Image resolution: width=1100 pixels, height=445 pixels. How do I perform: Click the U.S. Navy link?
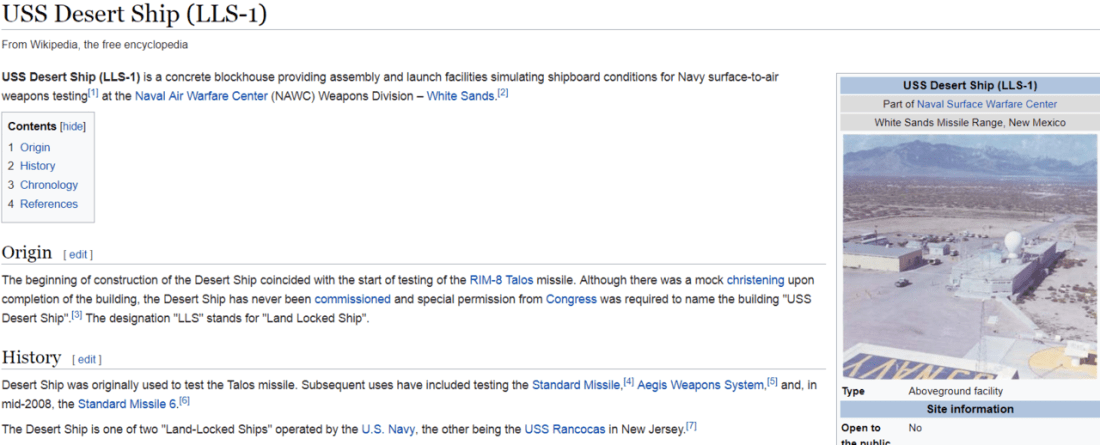(x=387, y=429)
